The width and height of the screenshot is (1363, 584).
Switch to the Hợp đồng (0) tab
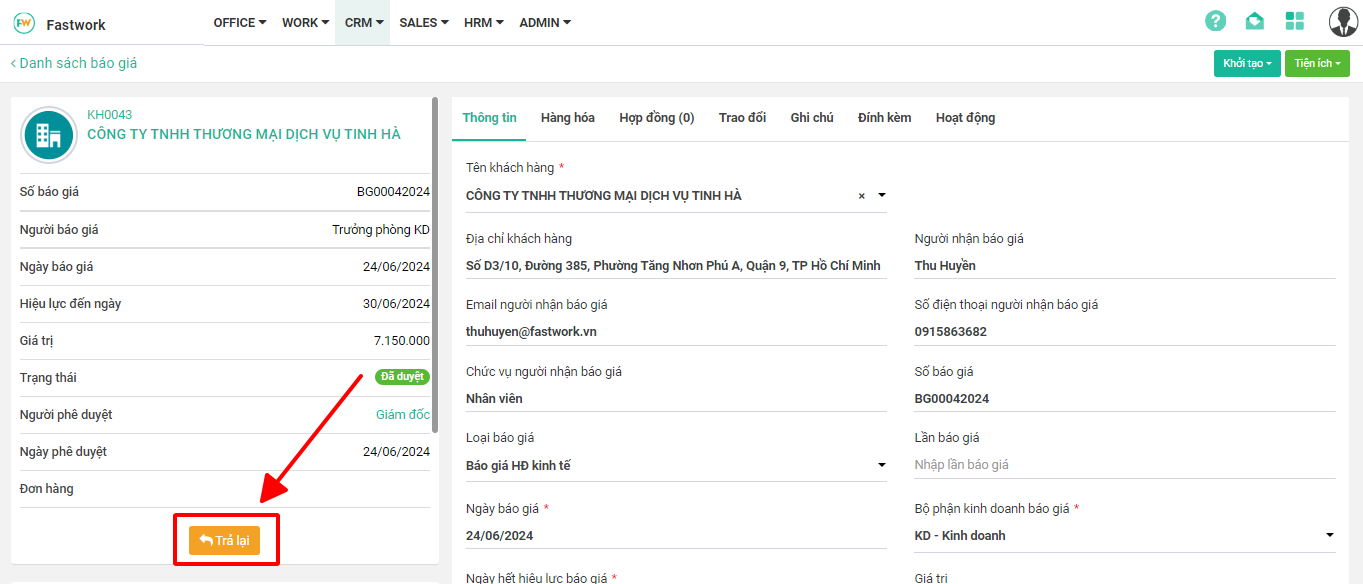(656, 118)
